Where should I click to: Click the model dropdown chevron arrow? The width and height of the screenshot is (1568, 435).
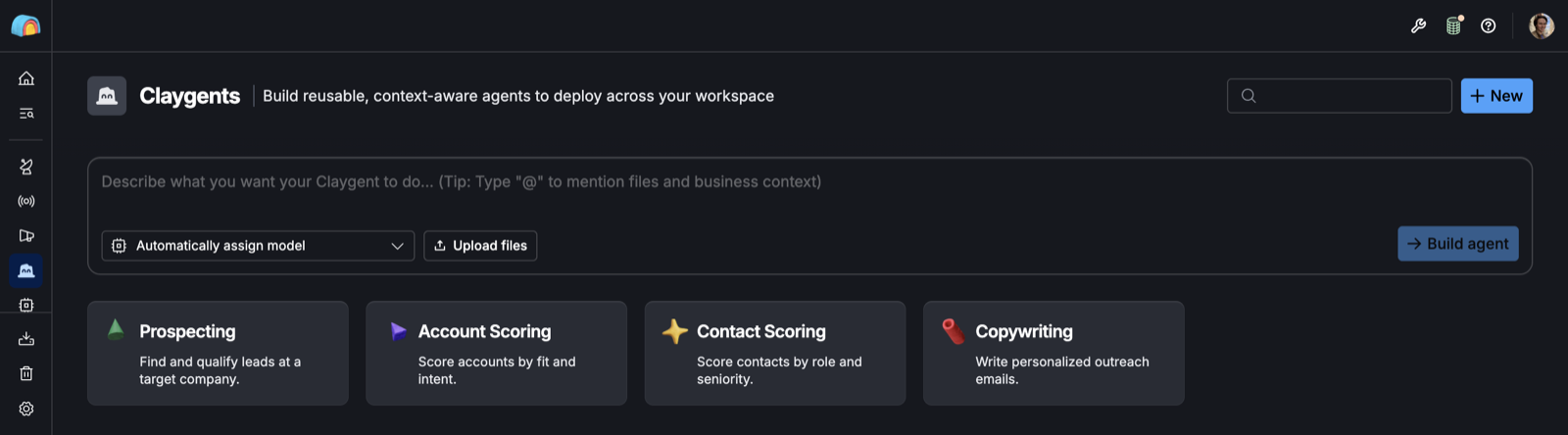397,246
